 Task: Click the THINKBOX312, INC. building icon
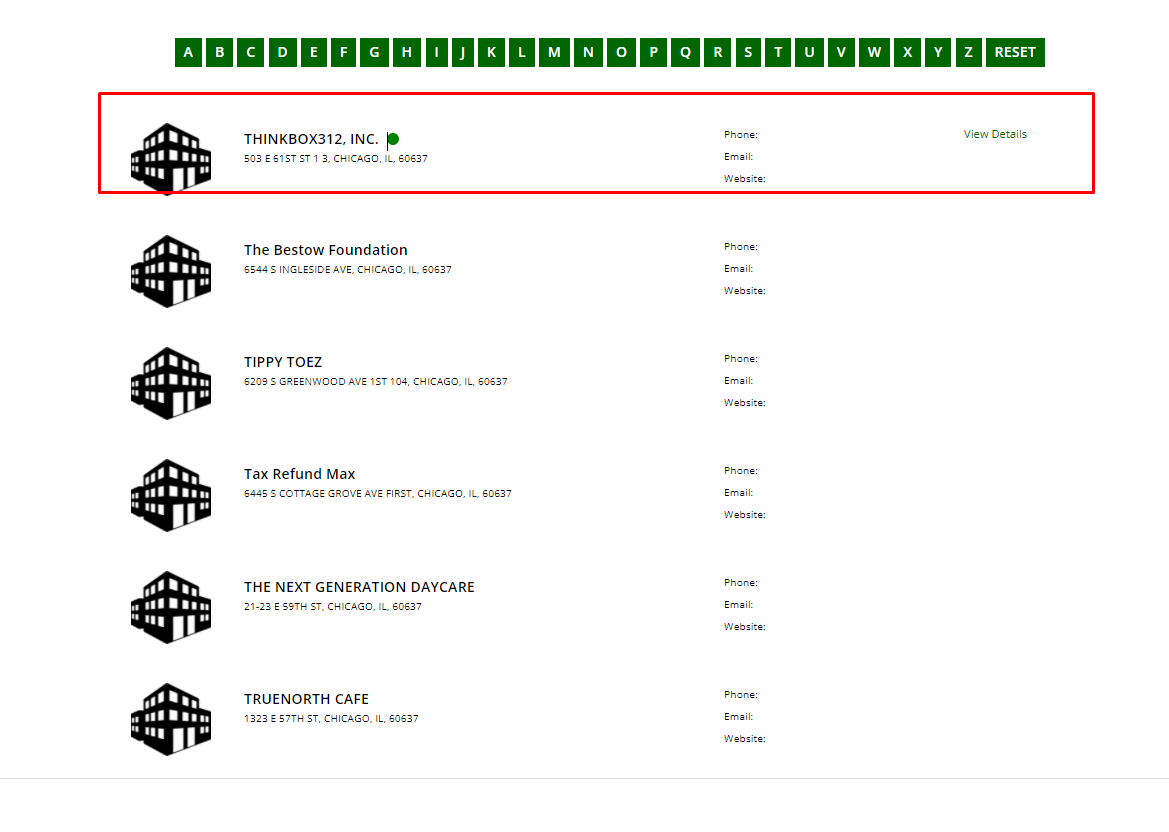171,158
